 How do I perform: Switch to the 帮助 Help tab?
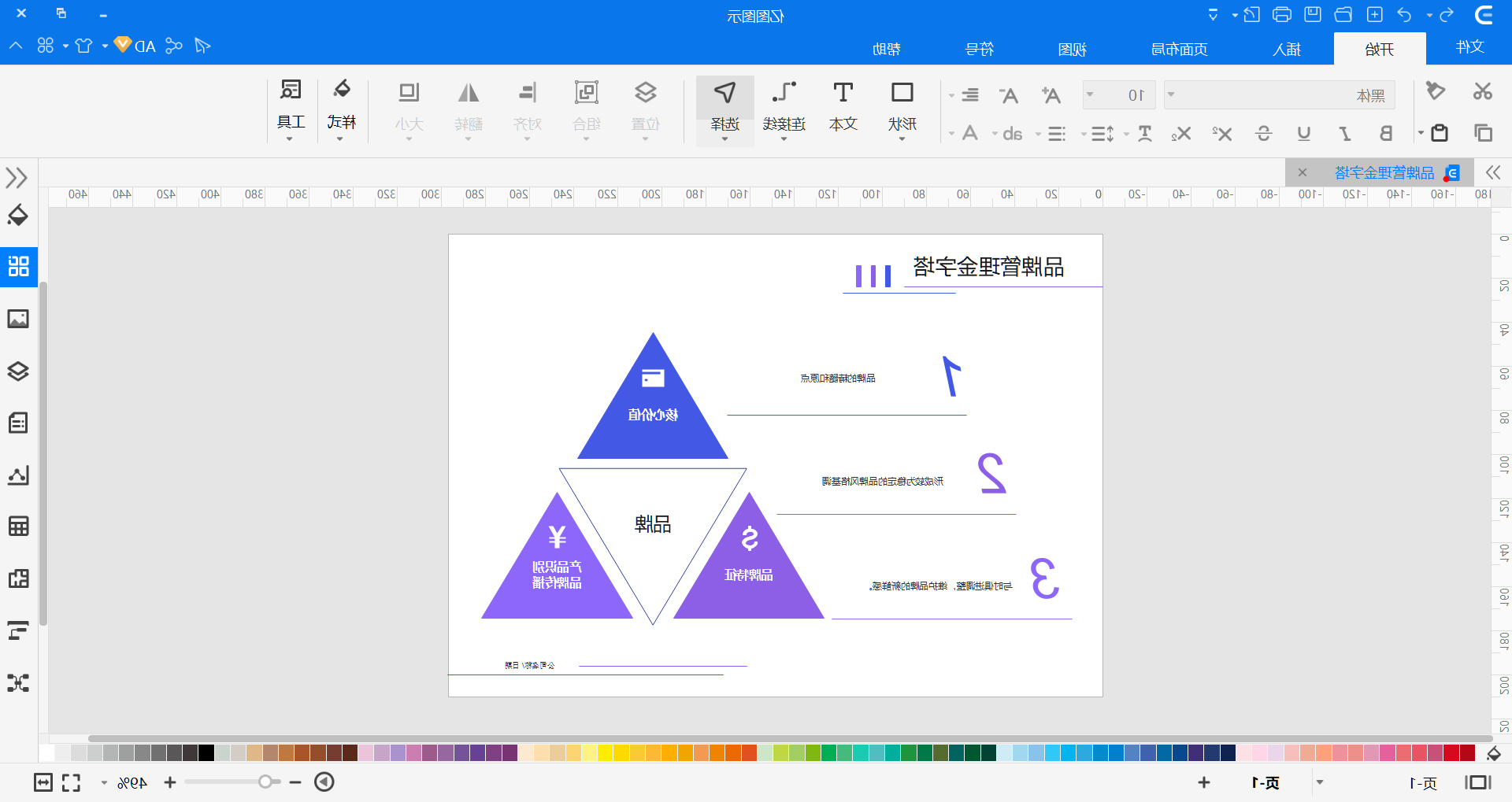click(x=887, y=49)
